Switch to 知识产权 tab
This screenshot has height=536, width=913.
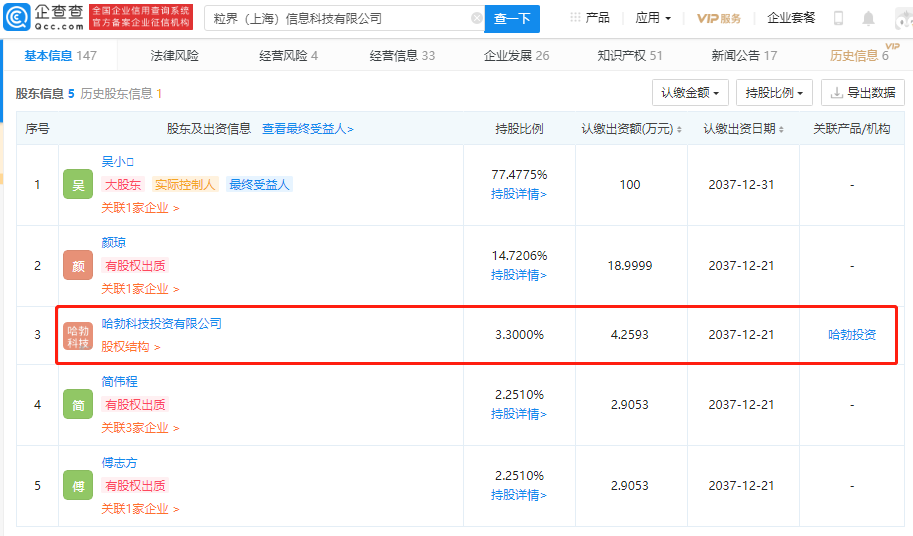[x=630, y=55]
